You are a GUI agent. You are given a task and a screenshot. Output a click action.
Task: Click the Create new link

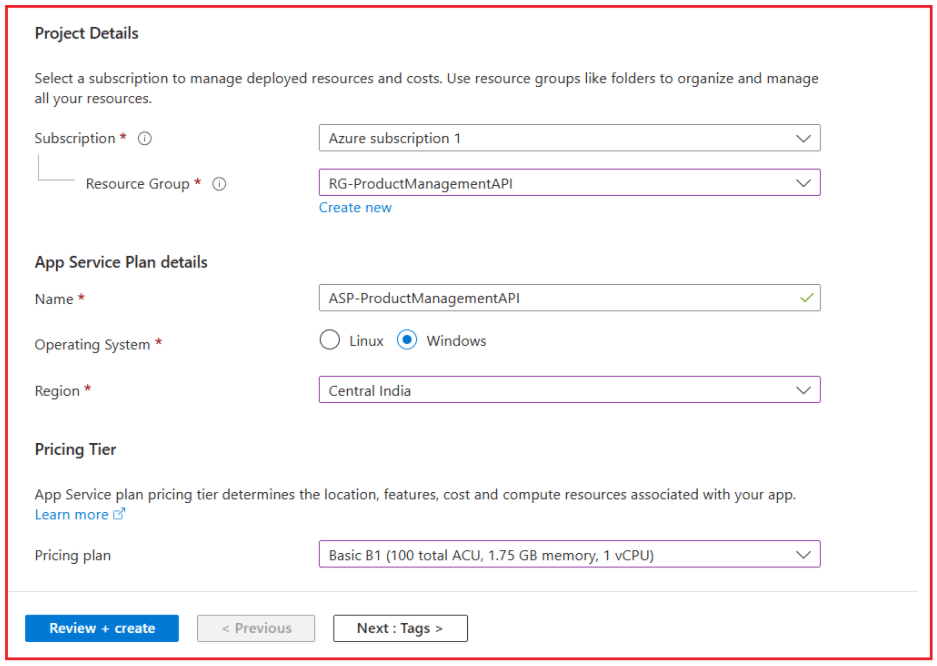(355, 207)
